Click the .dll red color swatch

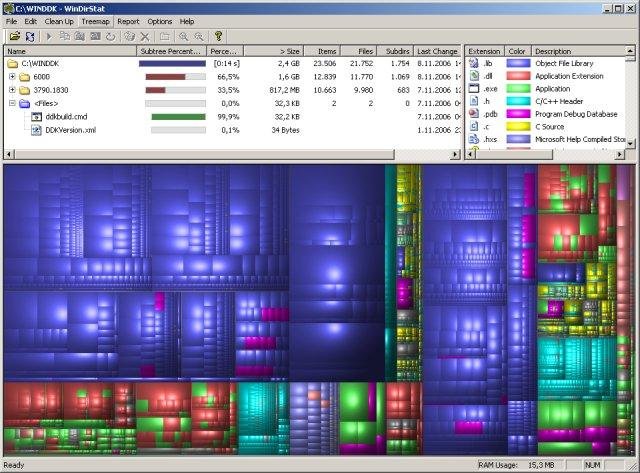pos(518,76)
